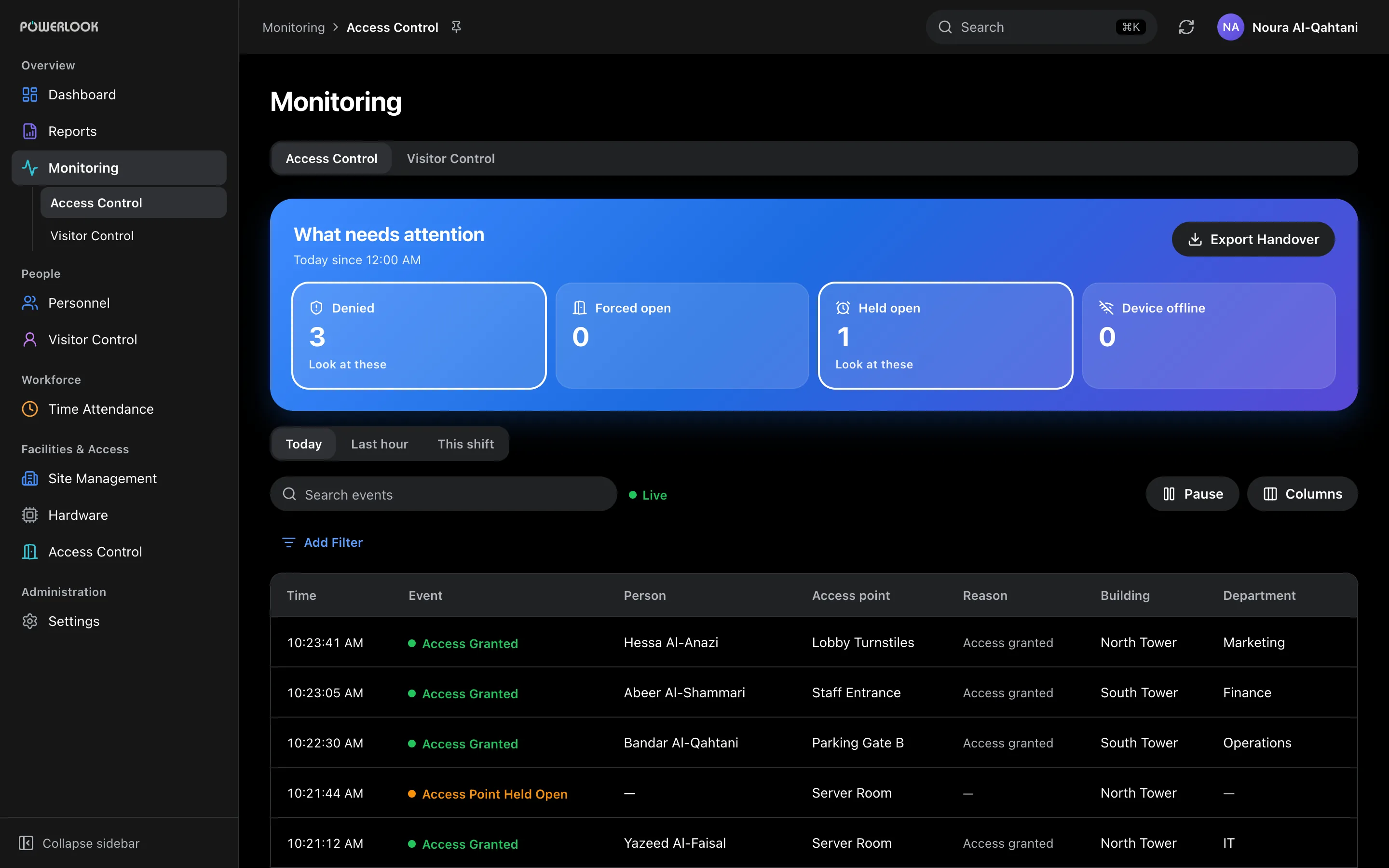Open Reports in the sidebar
The image size is (1389, 868).
coord(119,132)
